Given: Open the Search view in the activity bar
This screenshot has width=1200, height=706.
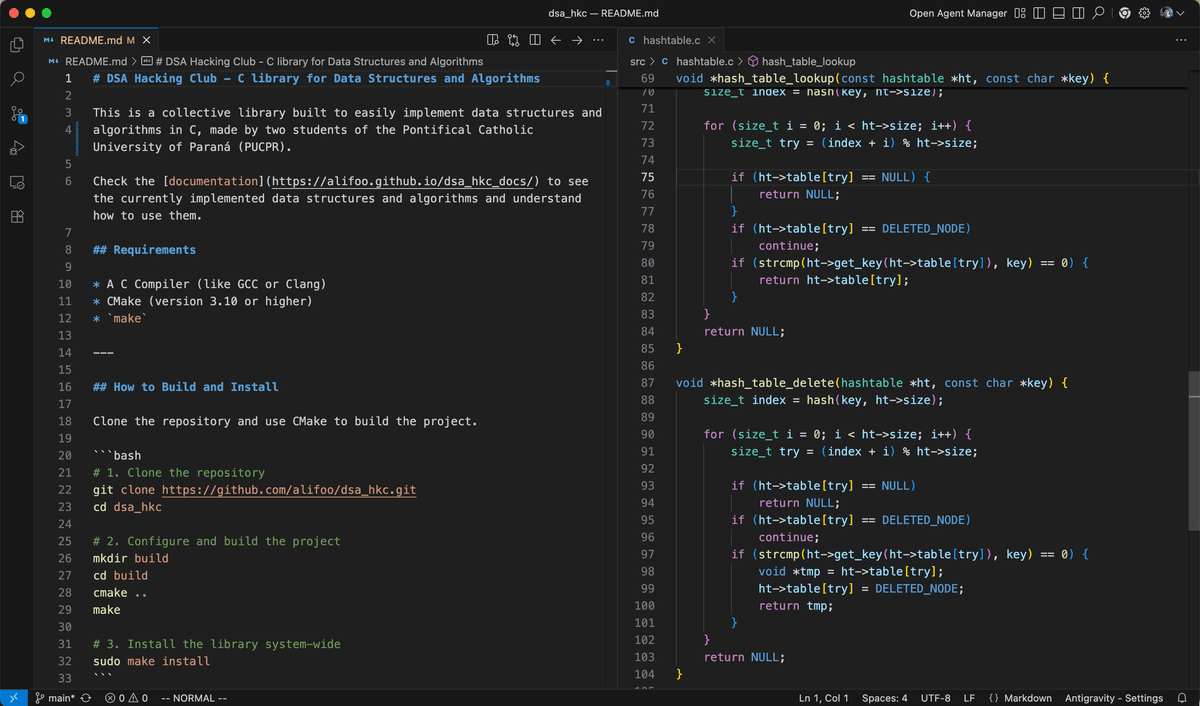Looking at the screenshot, I should pos(16,76).
